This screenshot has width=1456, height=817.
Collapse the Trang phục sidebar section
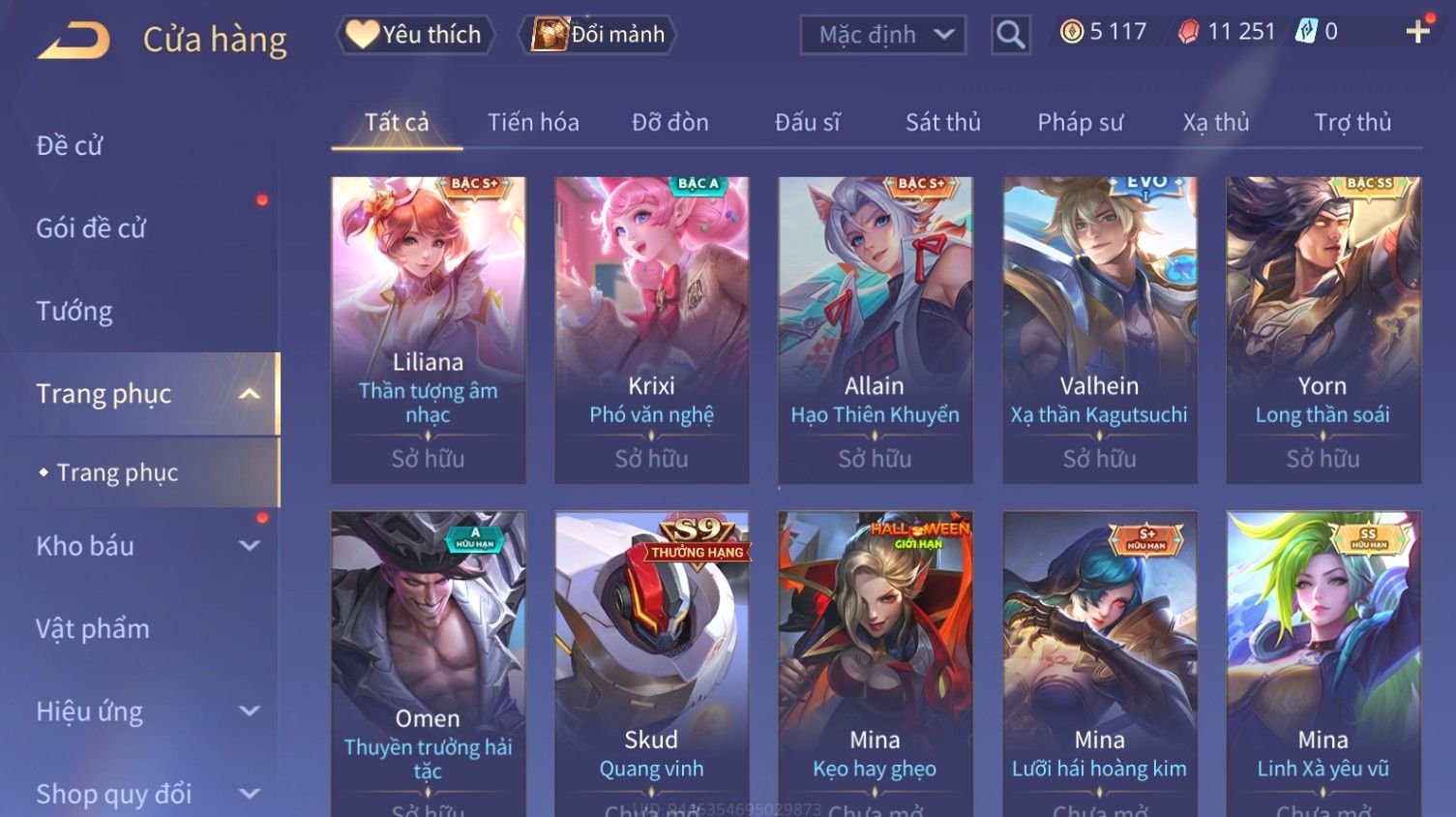click(249, 394)
